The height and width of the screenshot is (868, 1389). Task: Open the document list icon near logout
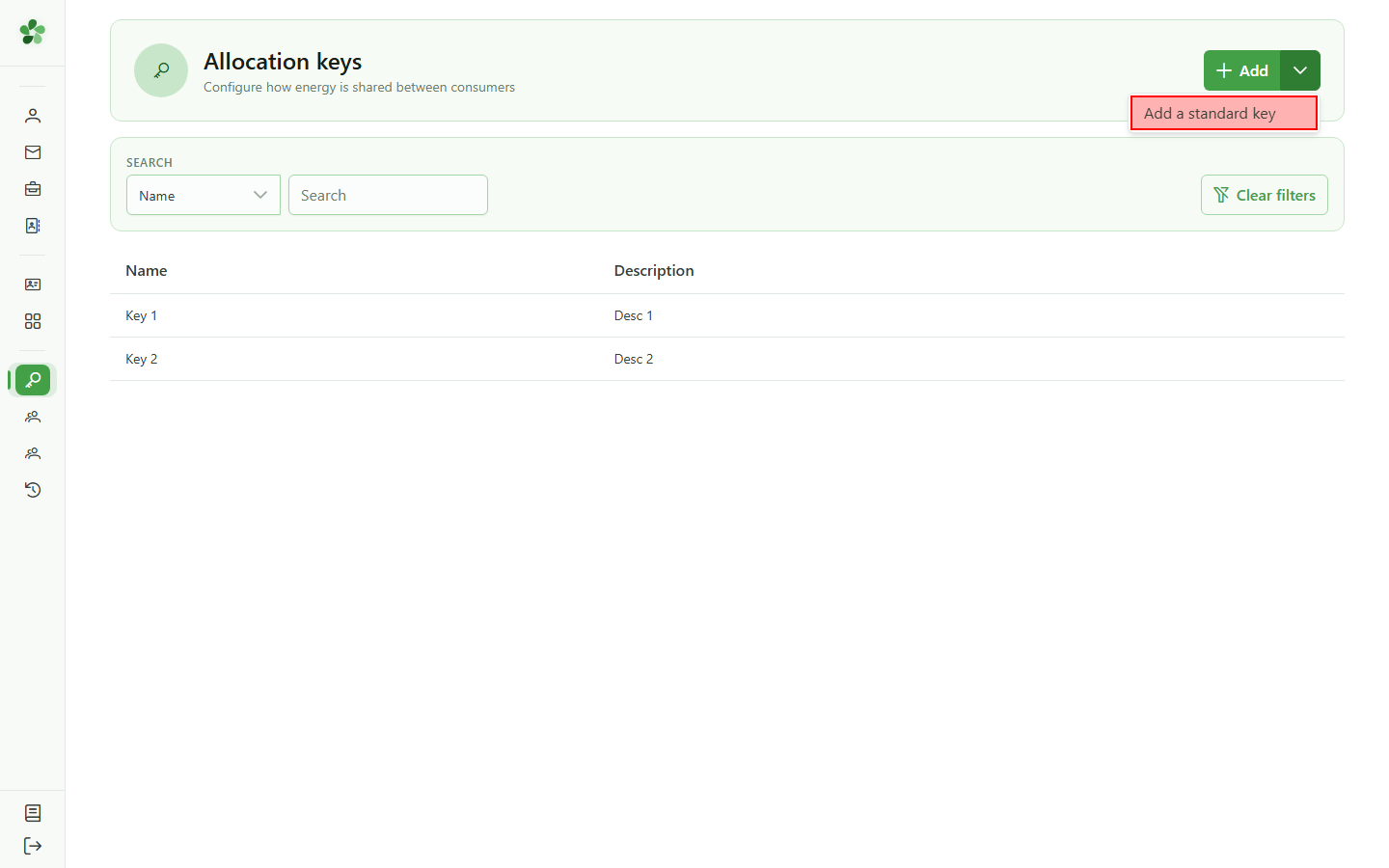point(33,813)
